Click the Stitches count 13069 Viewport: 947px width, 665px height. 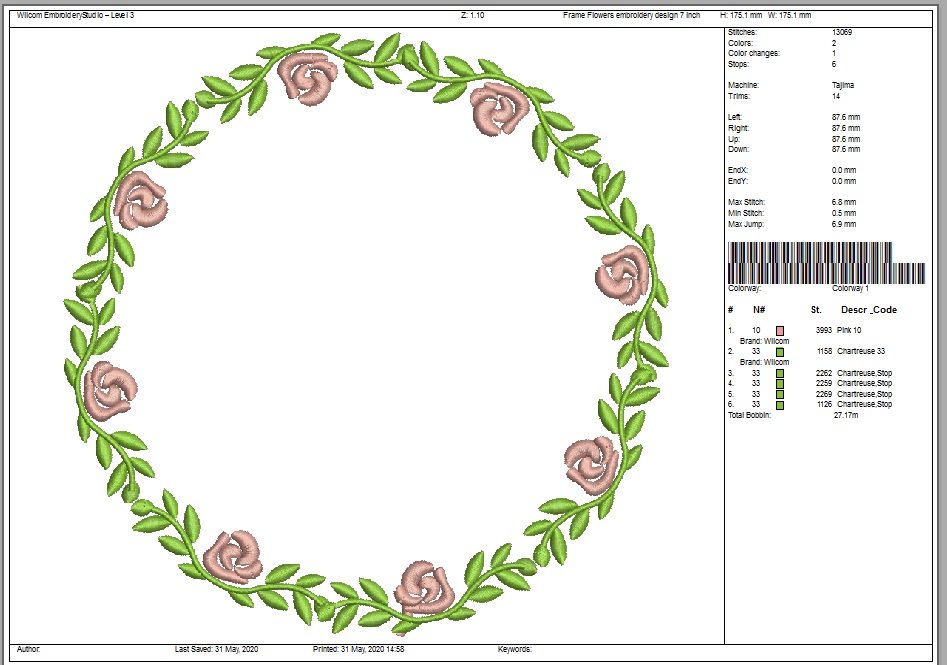point(842,33)
